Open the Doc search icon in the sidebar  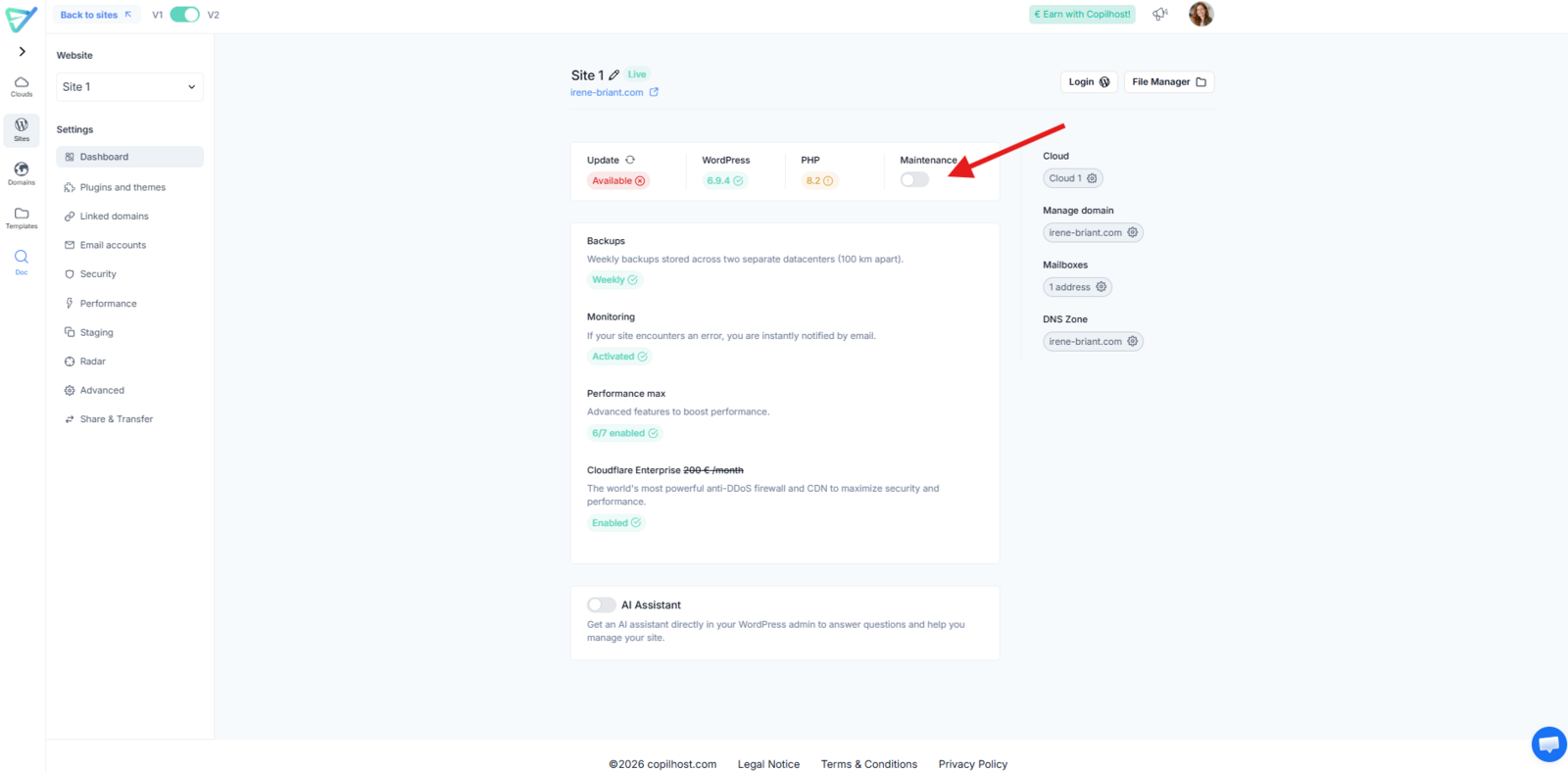(22, 262)
